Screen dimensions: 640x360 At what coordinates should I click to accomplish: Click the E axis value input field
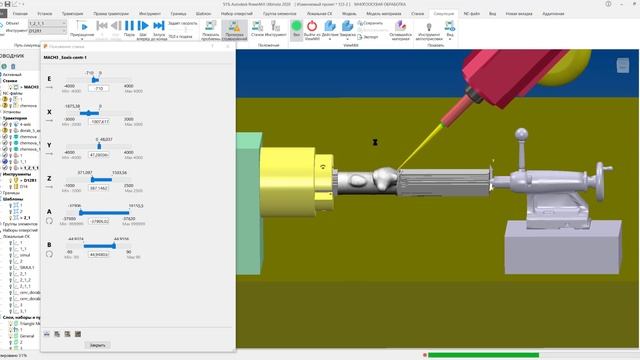(x=99, y=88)
